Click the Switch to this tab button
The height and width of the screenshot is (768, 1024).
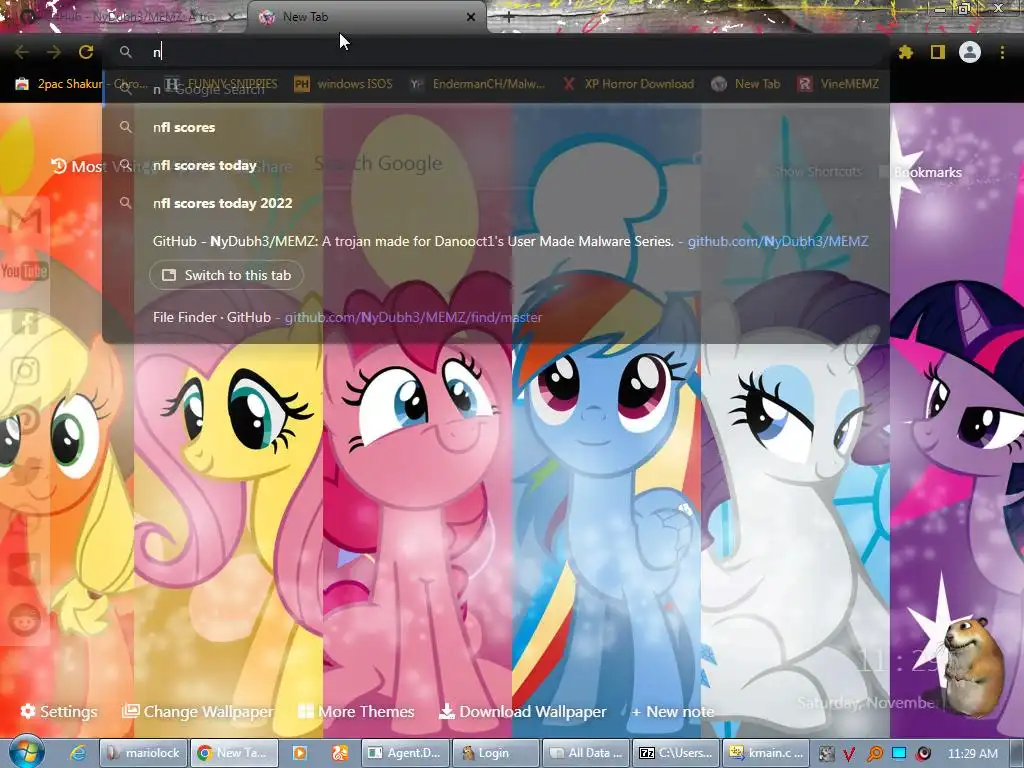[x=226, y=275]
